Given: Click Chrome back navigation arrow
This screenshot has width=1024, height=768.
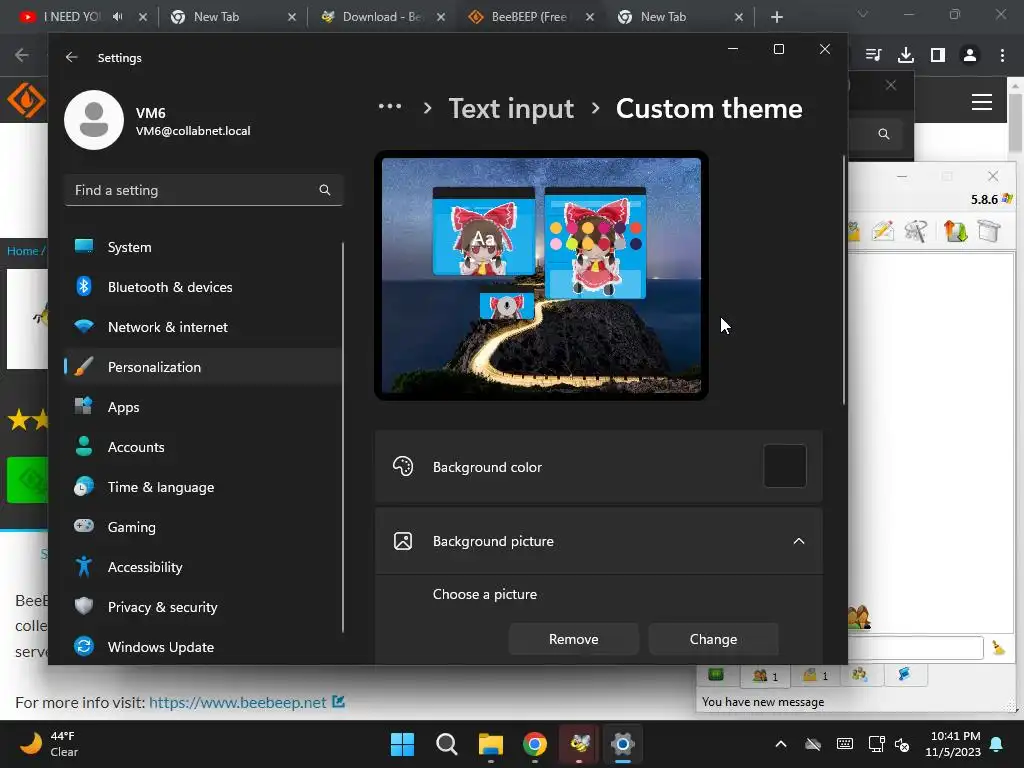Looking at the screenshot, I should click(x=22, y=55).
